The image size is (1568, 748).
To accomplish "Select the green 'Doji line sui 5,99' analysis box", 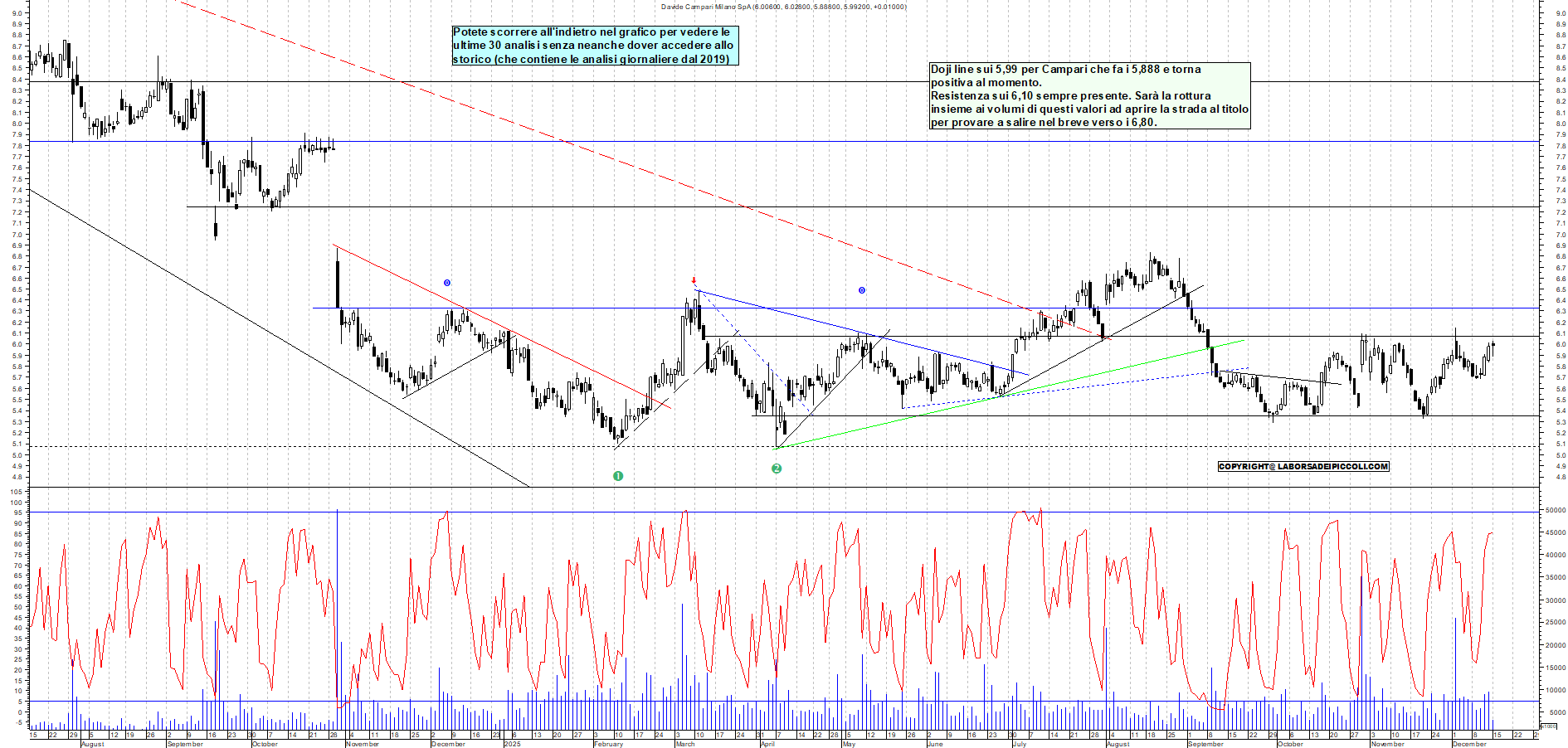I will pyautogui.click(x=1089, y=95).
